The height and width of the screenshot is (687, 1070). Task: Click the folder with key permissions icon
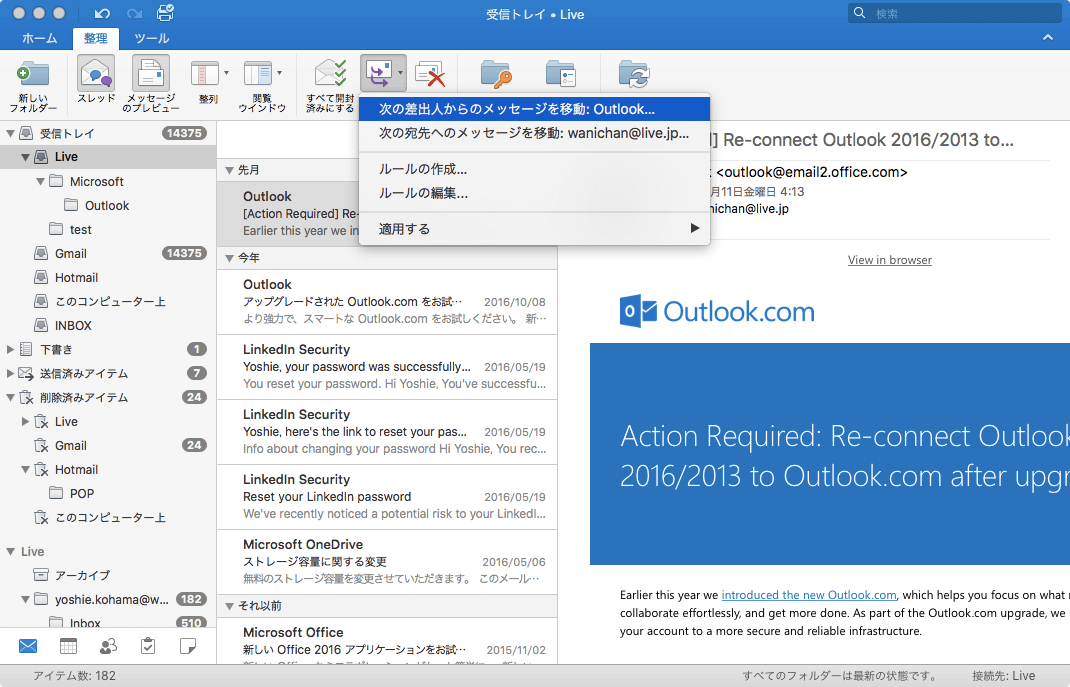[496, 74]
